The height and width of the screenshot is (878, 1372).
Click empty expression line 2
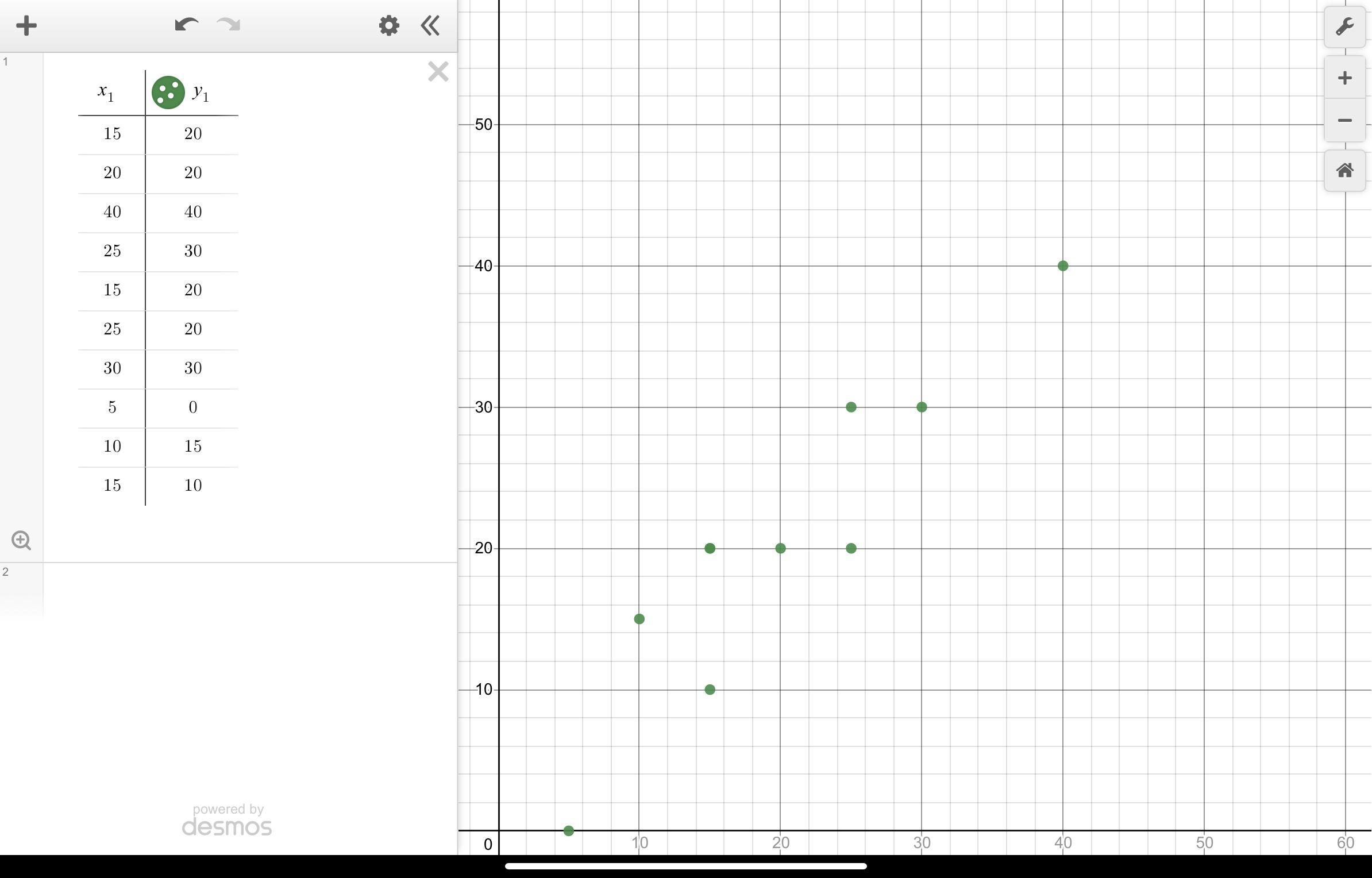point(247,591)
